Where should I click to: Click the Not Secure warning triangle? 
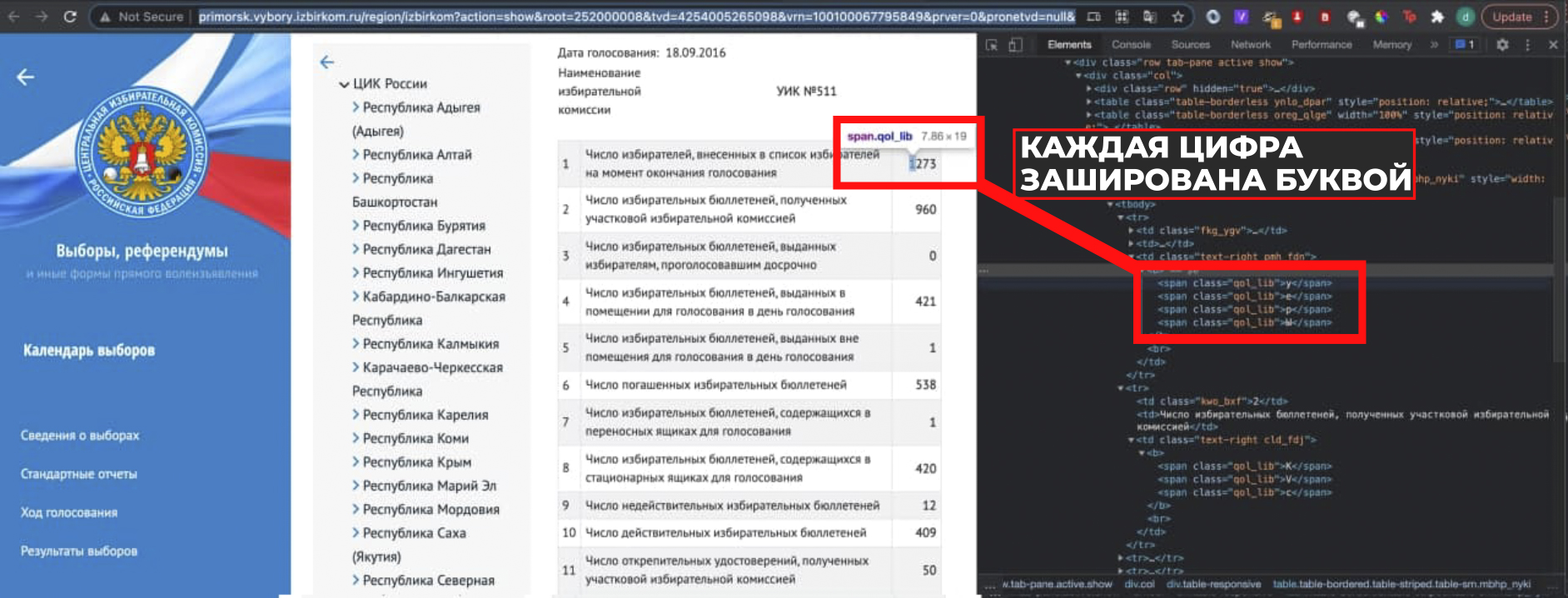(x=105, y=17)
